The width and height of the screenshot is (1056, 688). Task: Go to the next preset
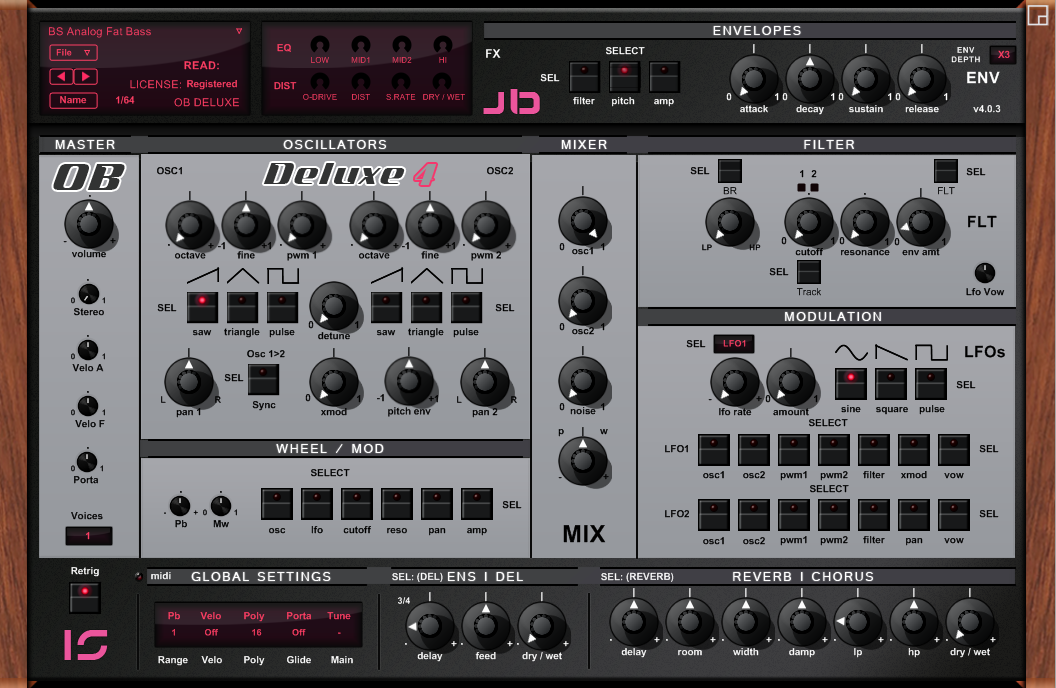click(86, 77)
